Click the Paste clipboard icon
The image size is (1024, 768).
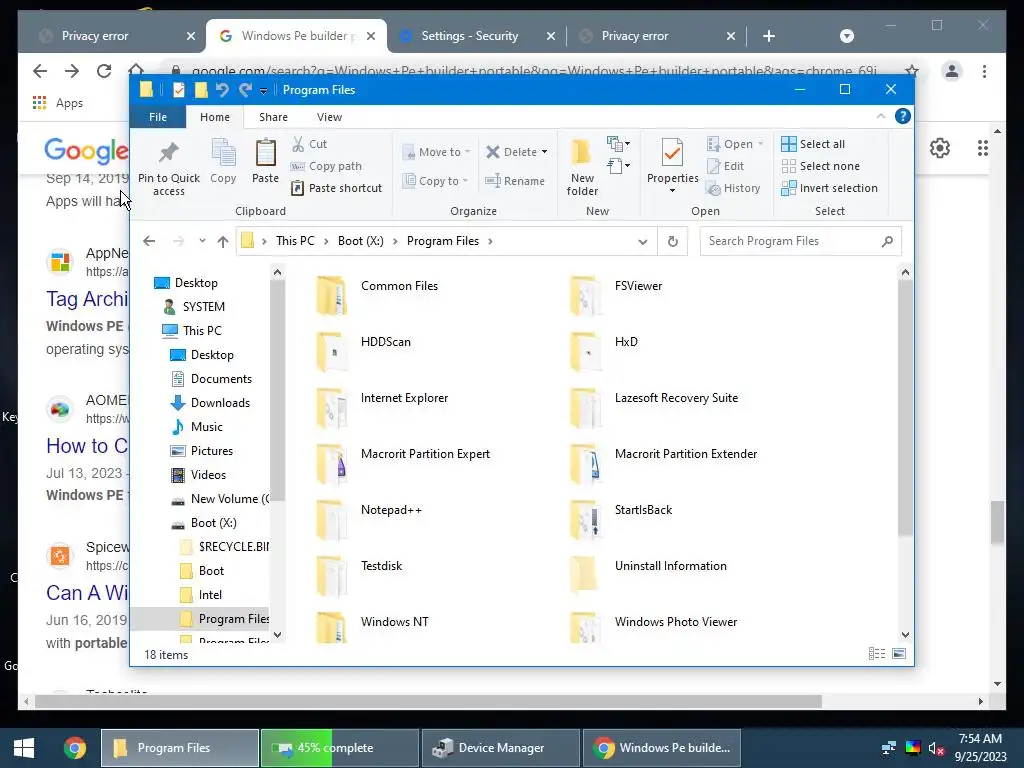pos(265,161)
